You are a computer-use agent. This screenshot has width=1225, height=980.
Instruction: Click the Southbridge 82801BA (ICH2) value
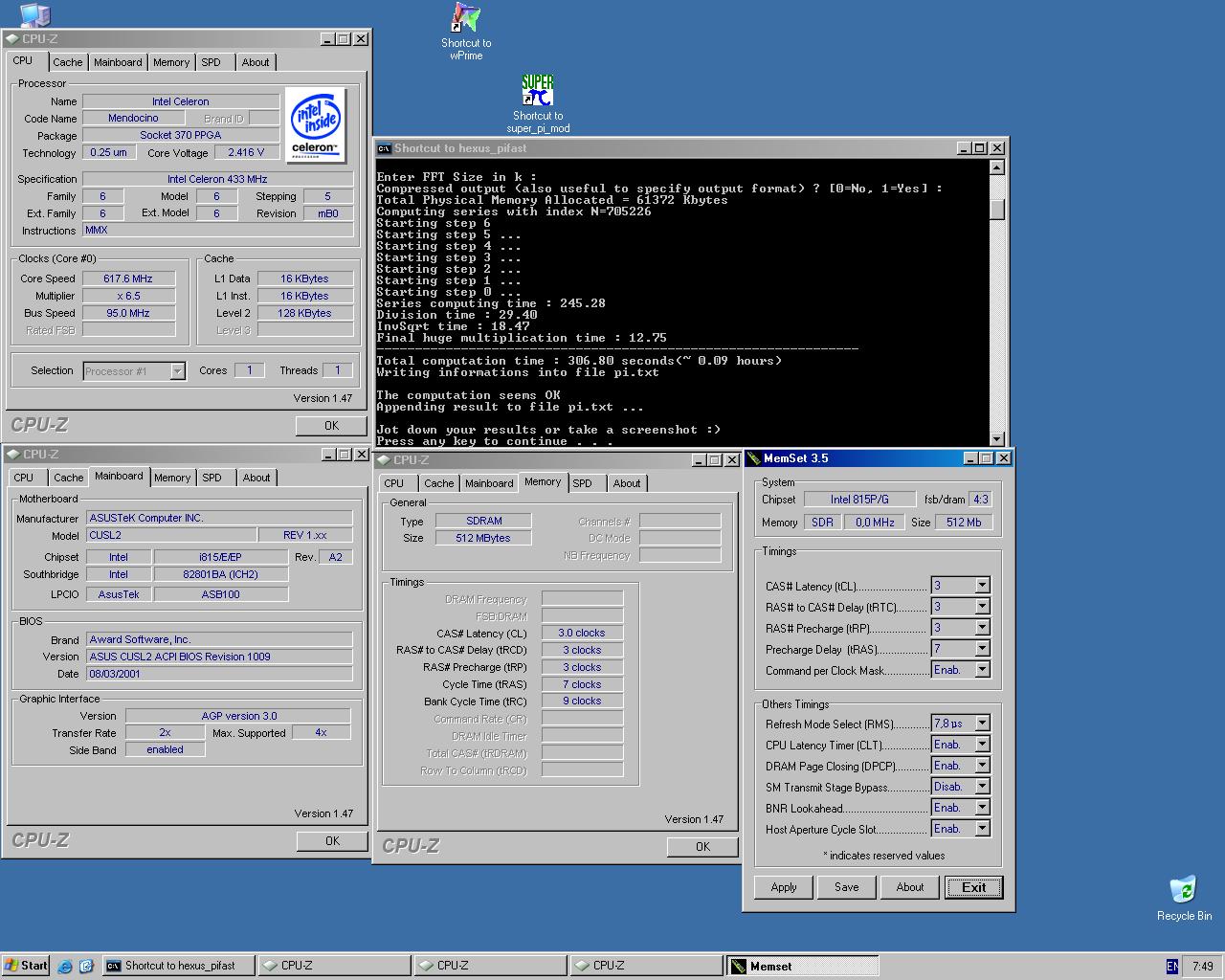pos(221,574)
